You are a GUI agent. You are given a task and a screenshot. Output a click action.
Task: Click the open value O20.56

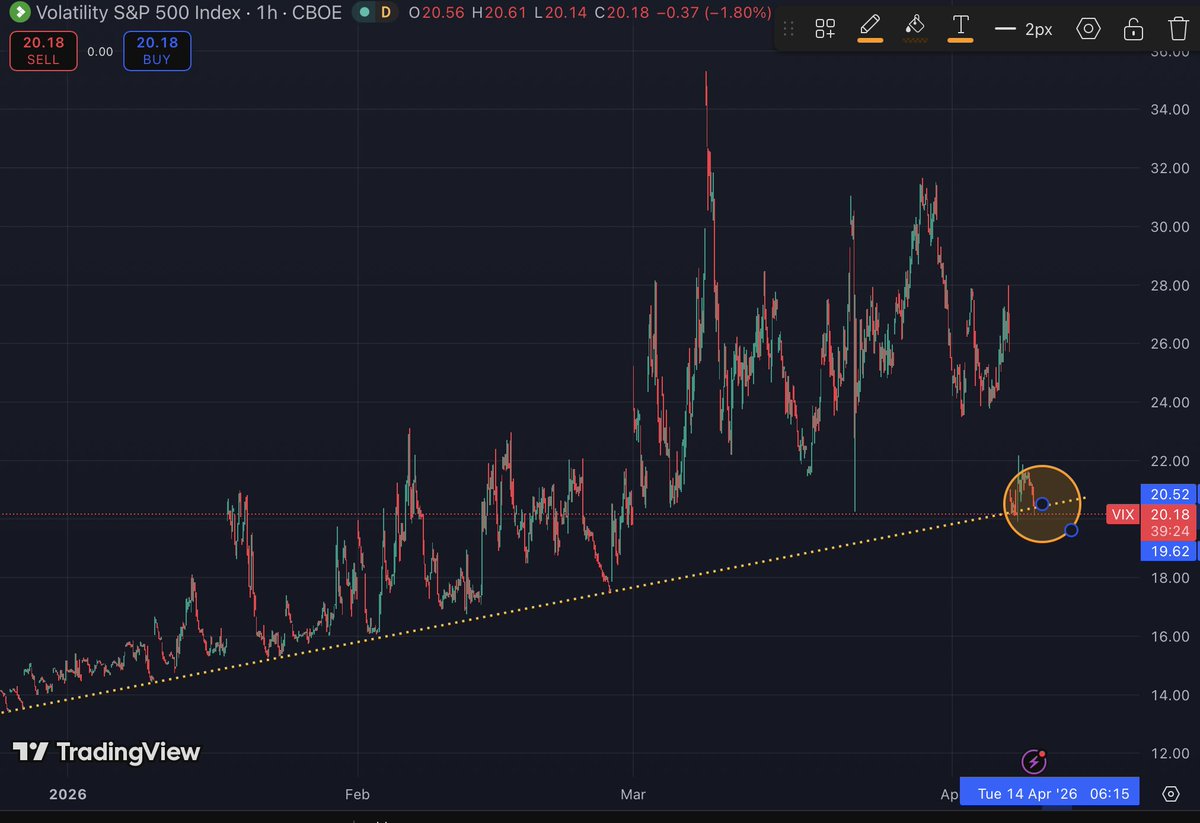tap(437, 13)
